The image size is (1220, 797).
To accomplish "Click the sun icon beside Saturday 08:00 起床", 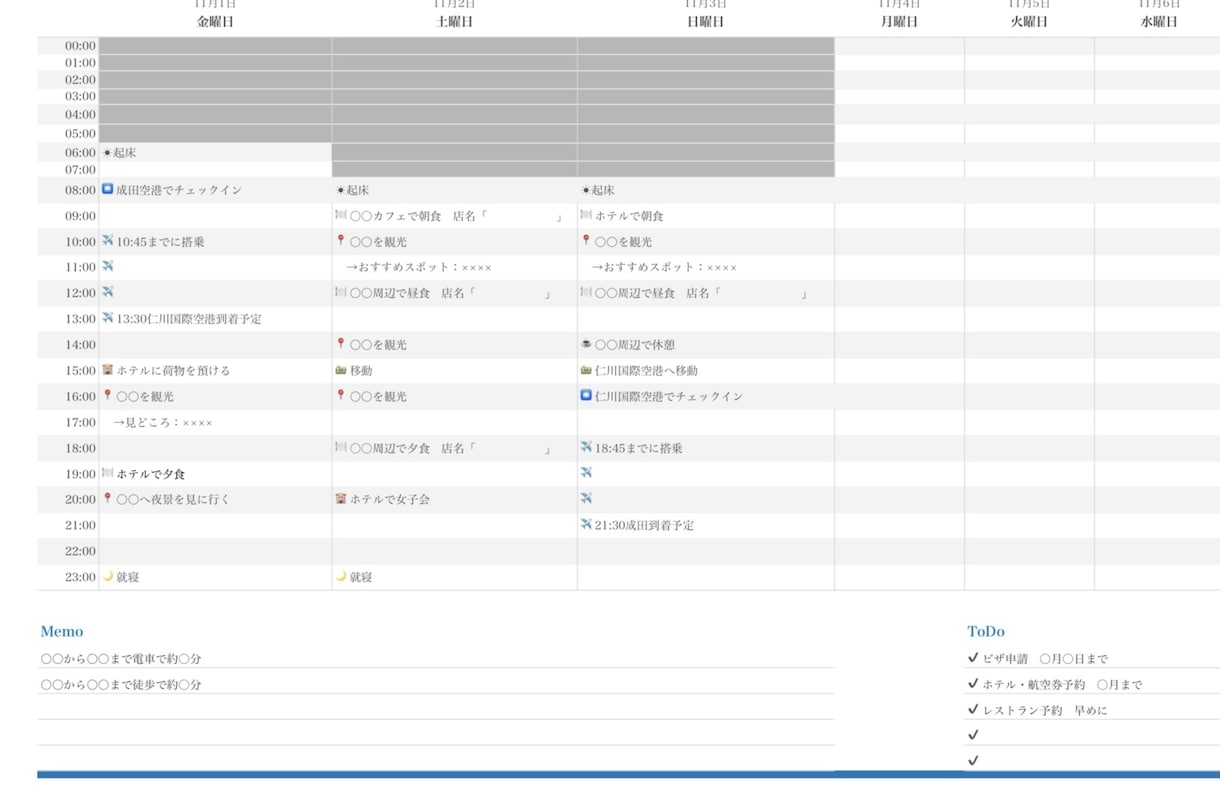I will click(x=340, y=189).
